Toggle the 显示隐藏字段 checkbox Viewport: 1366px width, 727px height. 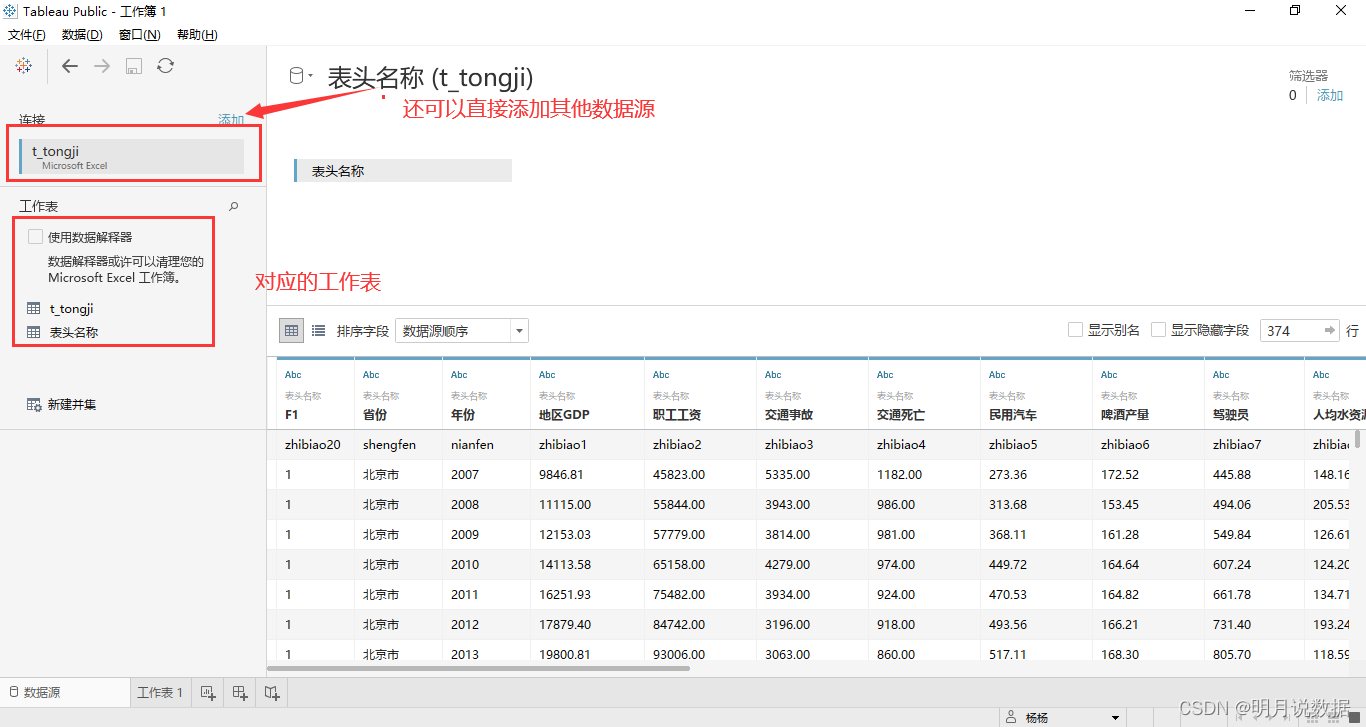(x=1158, y=329)
